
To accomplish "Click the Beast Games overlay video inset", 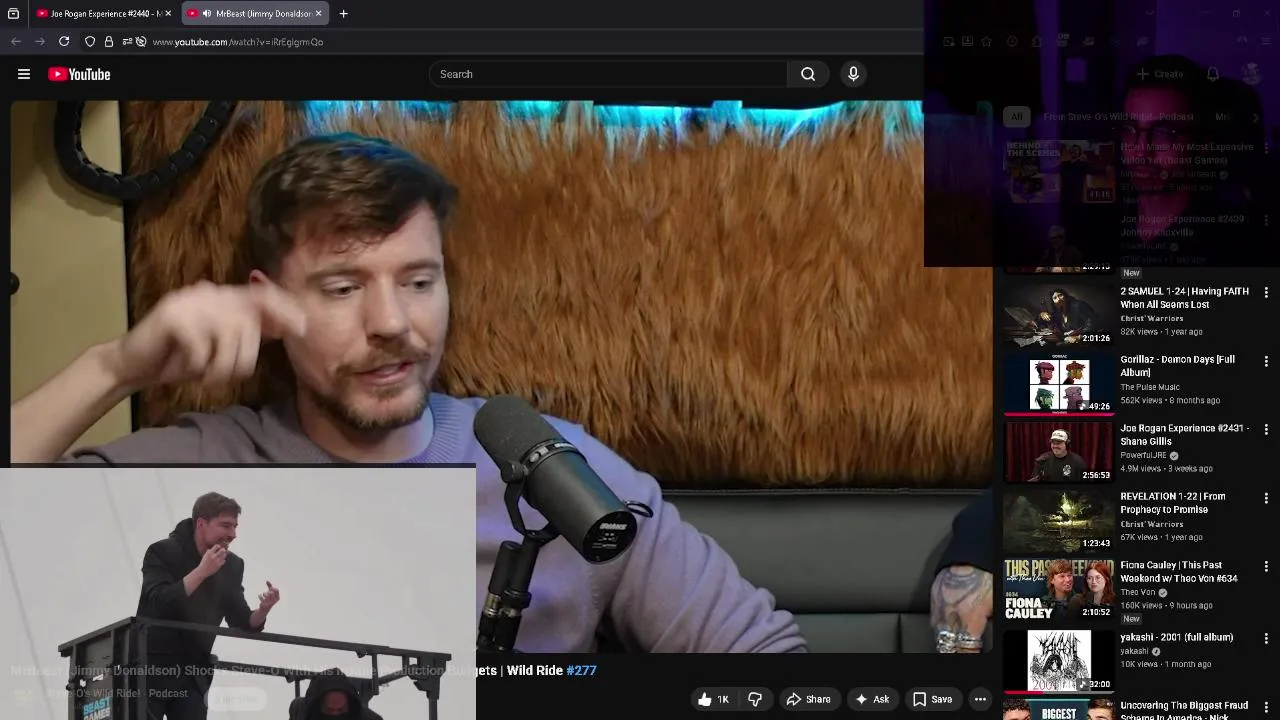I will pos(237,594).
